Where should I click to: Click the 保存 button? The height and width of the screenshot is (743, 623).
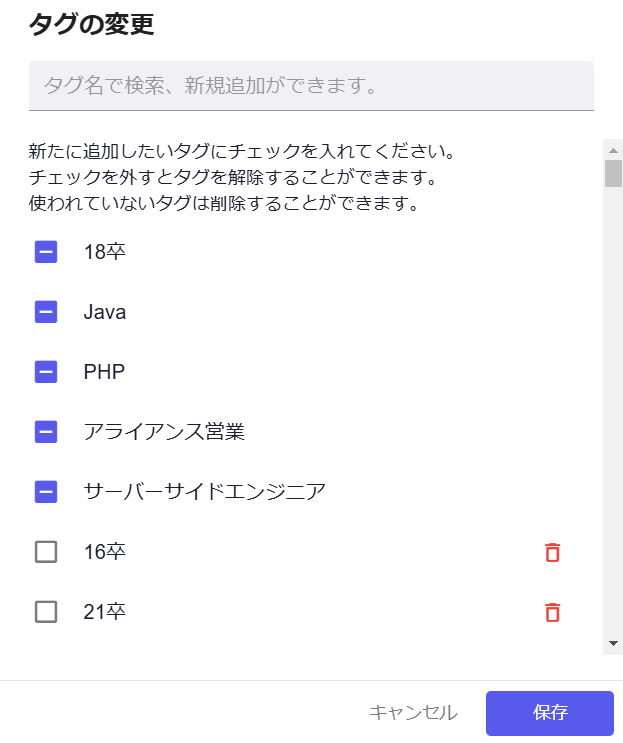click(x=549, y=713)
